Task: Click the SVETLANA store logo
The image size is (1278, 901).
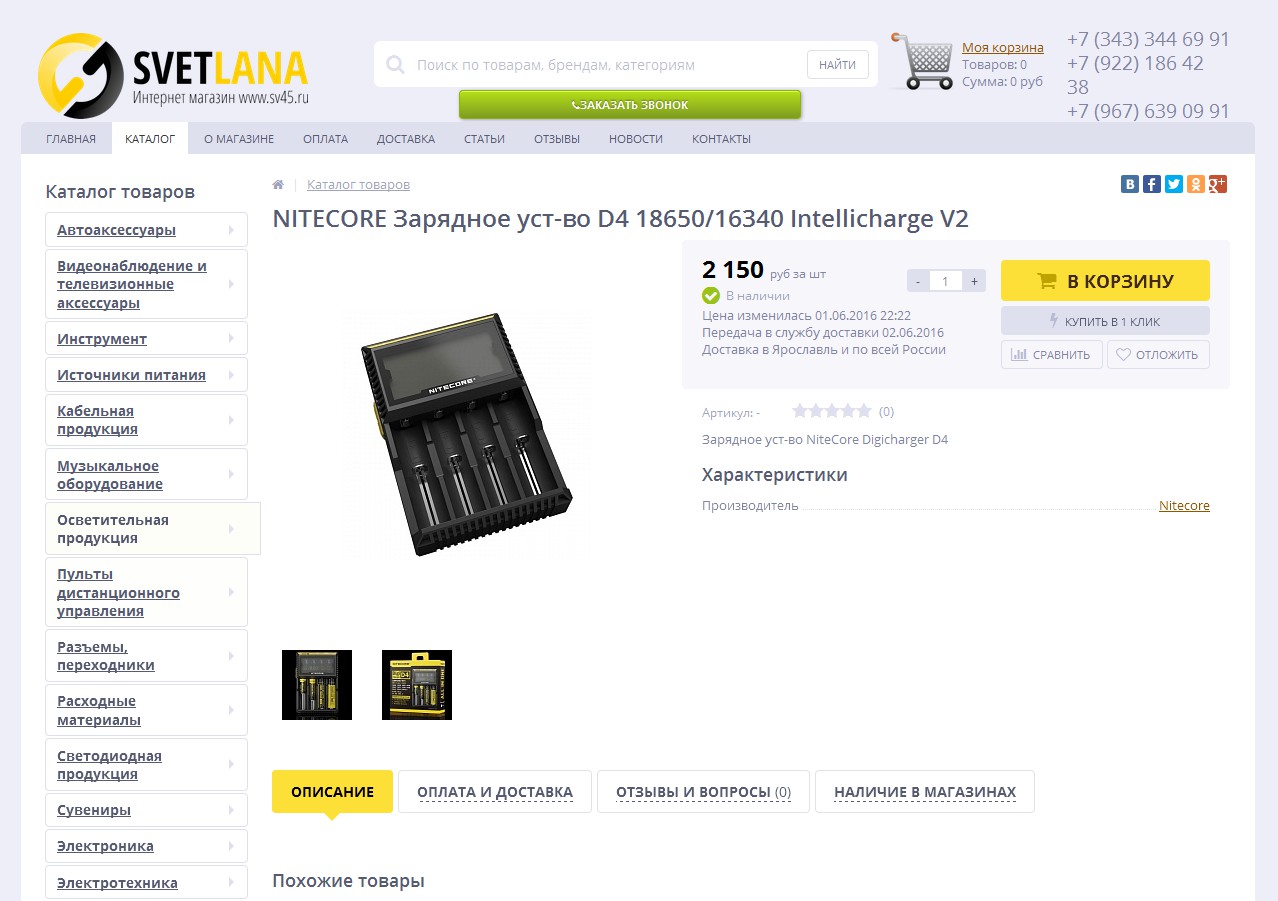Action: [173, 76]
